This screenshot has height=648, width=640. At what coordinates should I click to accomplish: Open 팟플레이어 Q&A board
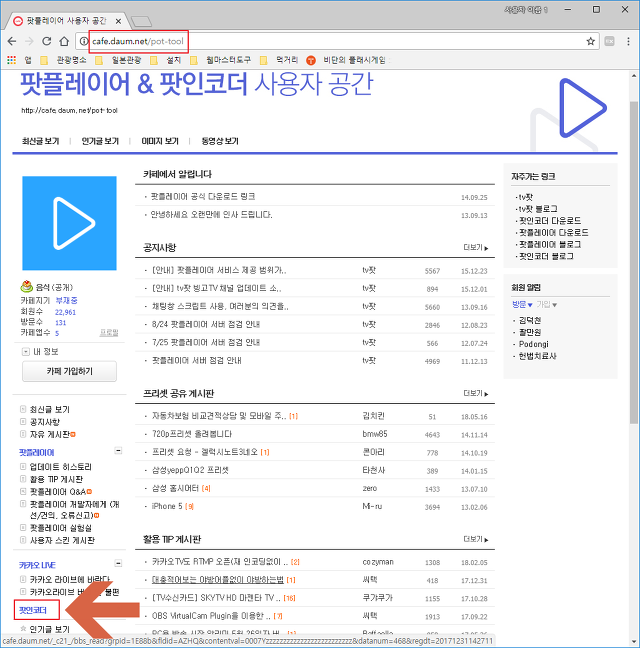58,492
